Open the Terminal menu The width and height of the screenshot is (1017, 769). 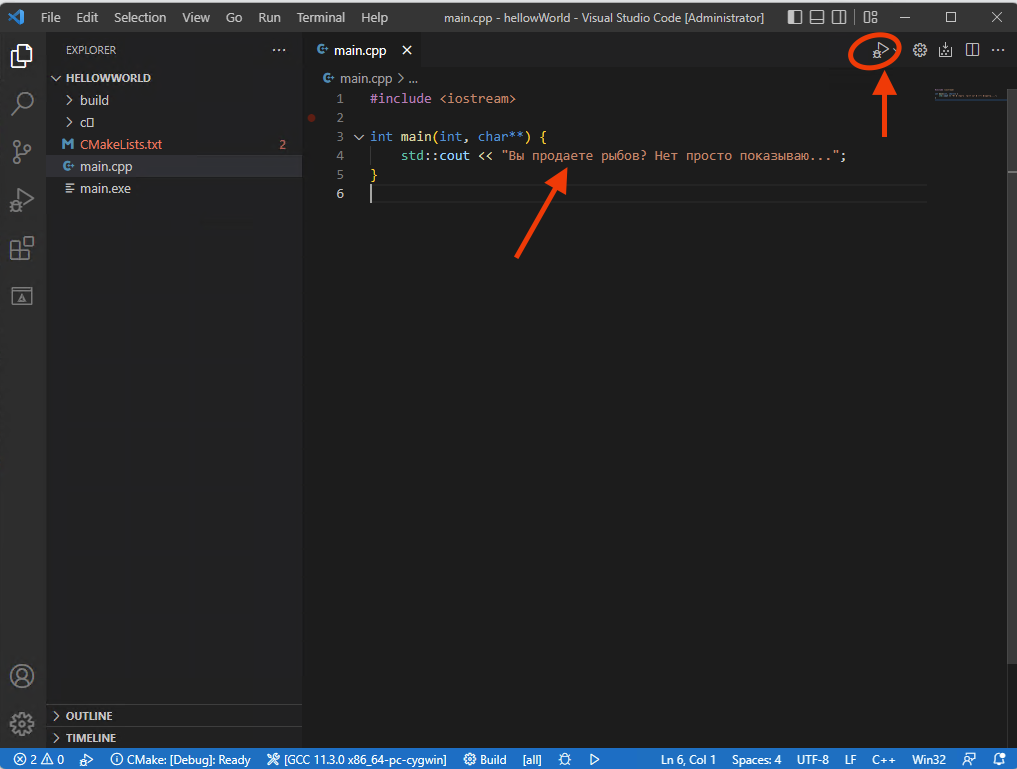[320, 17]
